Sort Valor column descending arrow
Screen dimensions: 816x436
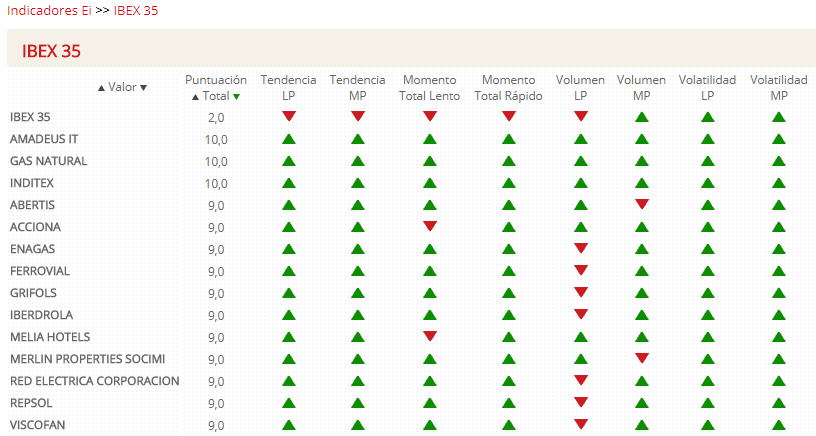[144, 88]
